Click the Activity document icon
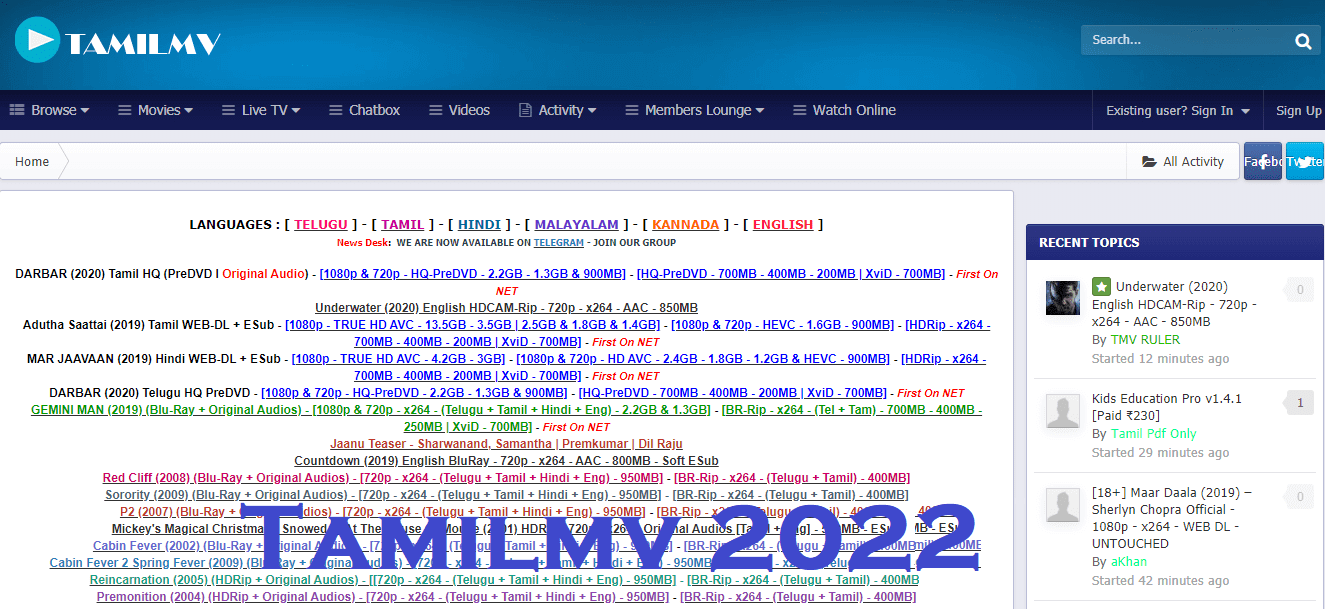 [525, 110]
